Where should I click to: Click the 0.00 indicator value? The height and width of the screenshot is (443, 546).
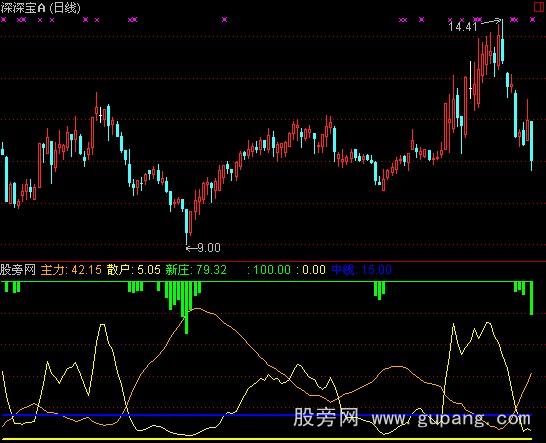(x=314, y=270)
